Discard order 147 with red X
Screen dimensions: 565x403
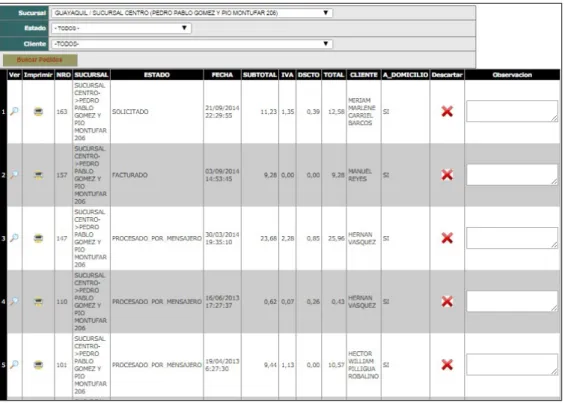(x=447, y=238)
